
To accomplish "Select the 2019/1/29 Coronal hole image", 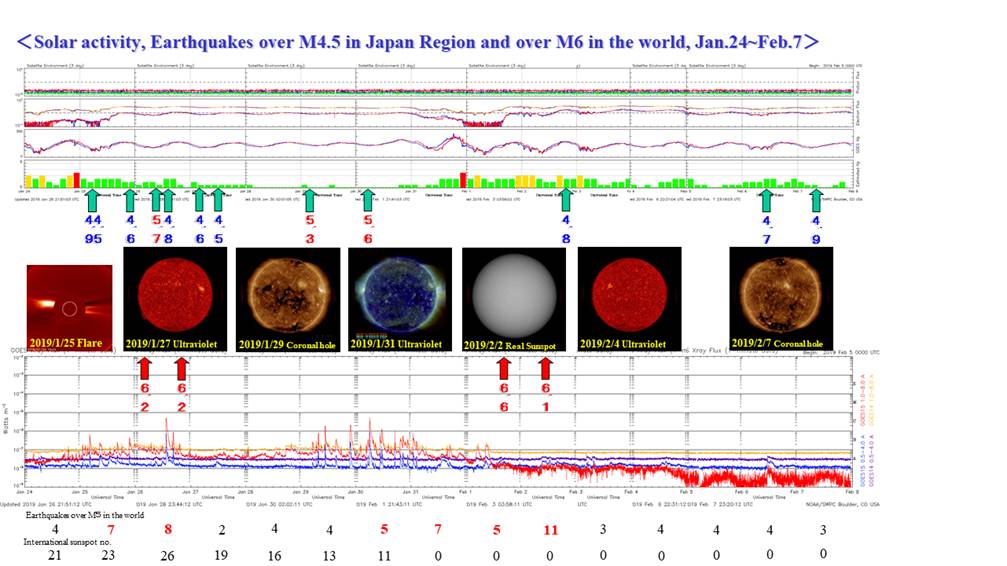I will pos(288,299).
